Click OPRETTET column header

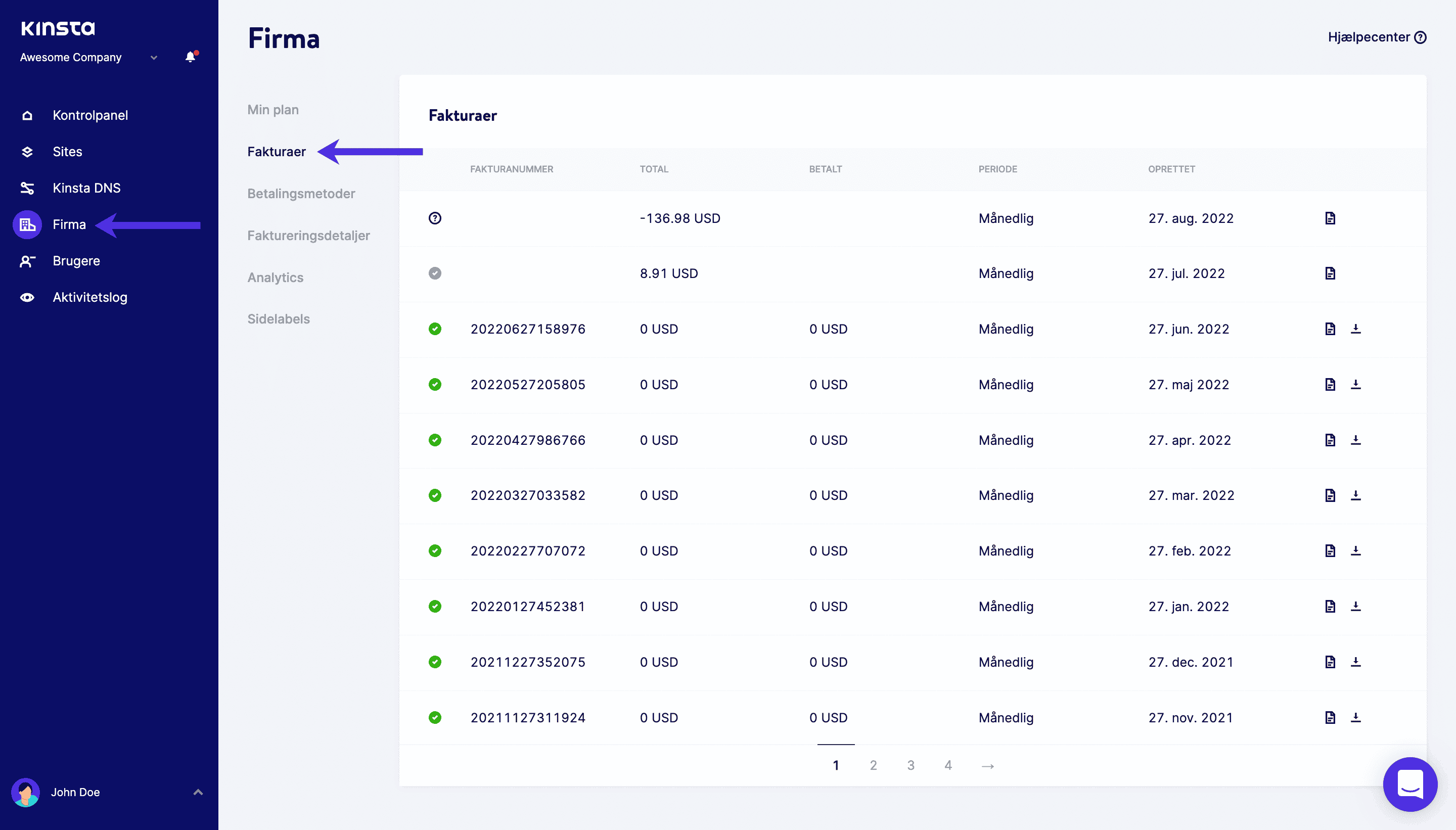1171,169
